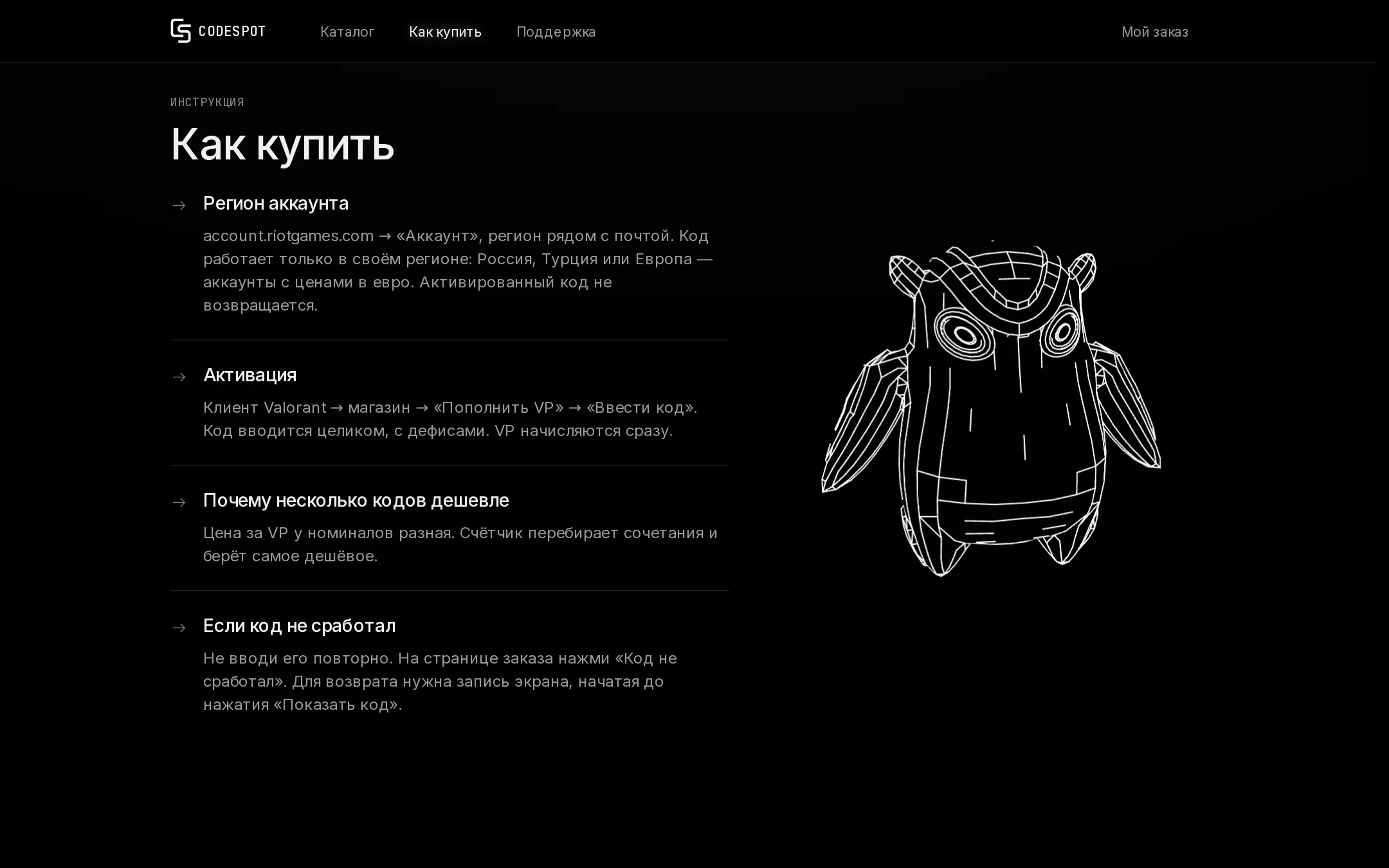
Task: Select the Как купить navigation tab
Action: point(445,32)
